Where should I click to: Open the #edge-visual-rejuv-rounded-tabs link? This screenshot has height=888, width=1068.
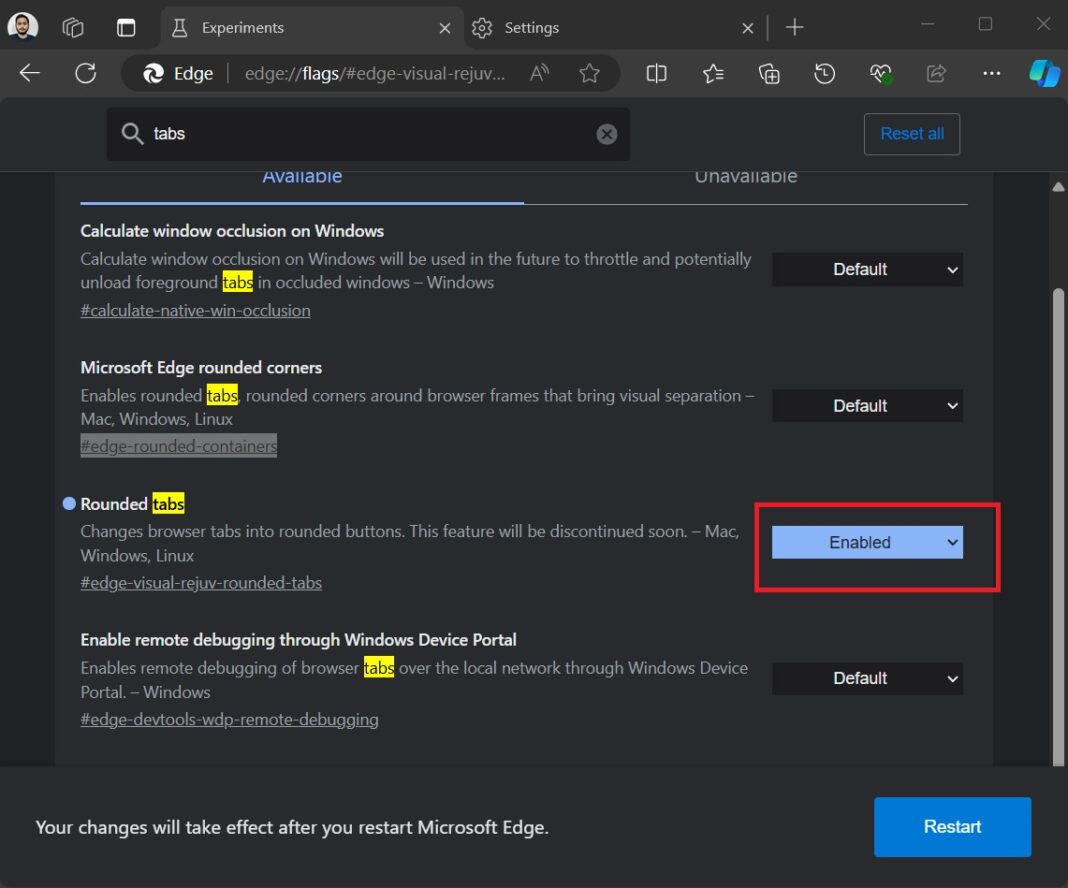(x=202, y=582)
